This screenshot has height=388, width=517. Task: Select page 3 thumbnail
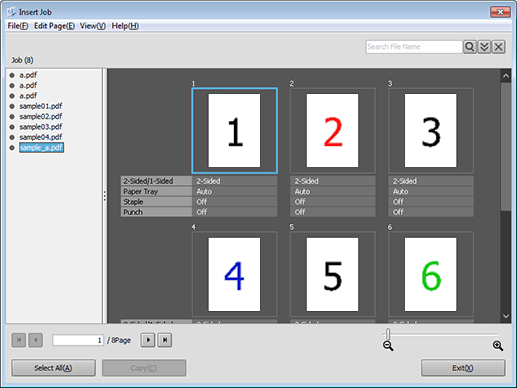click(x=431, y=130)
